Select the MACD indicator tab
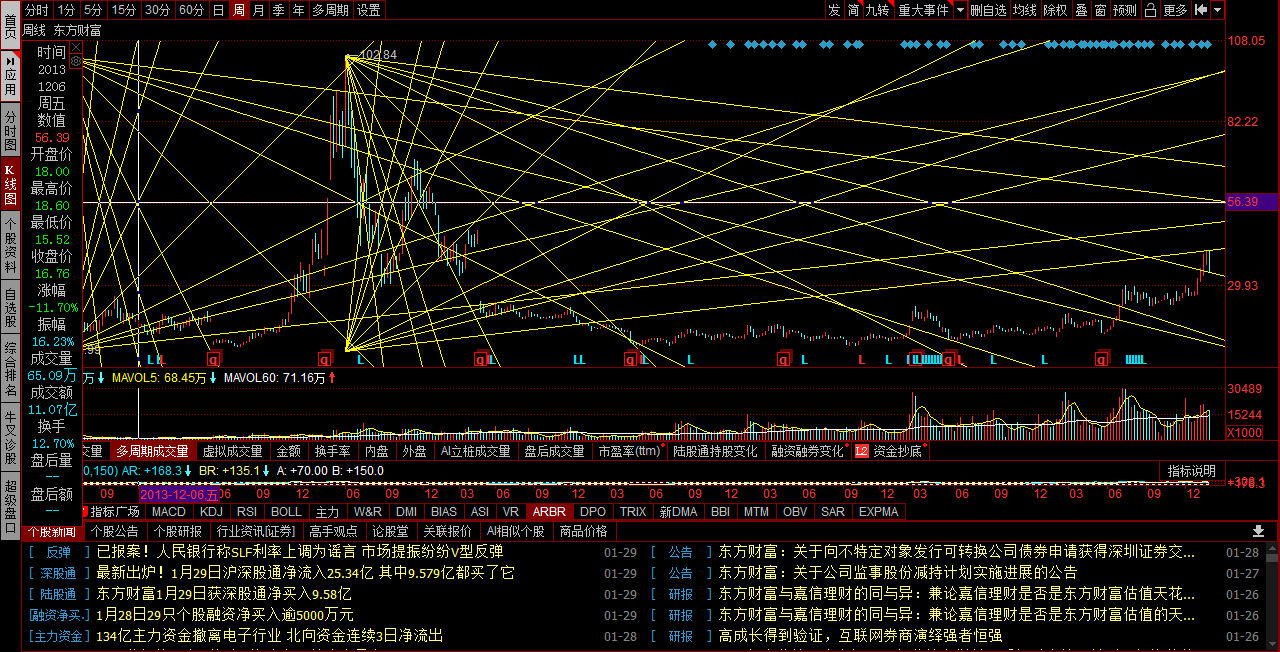Screen dimensions: 1280x652 point(168,511)
